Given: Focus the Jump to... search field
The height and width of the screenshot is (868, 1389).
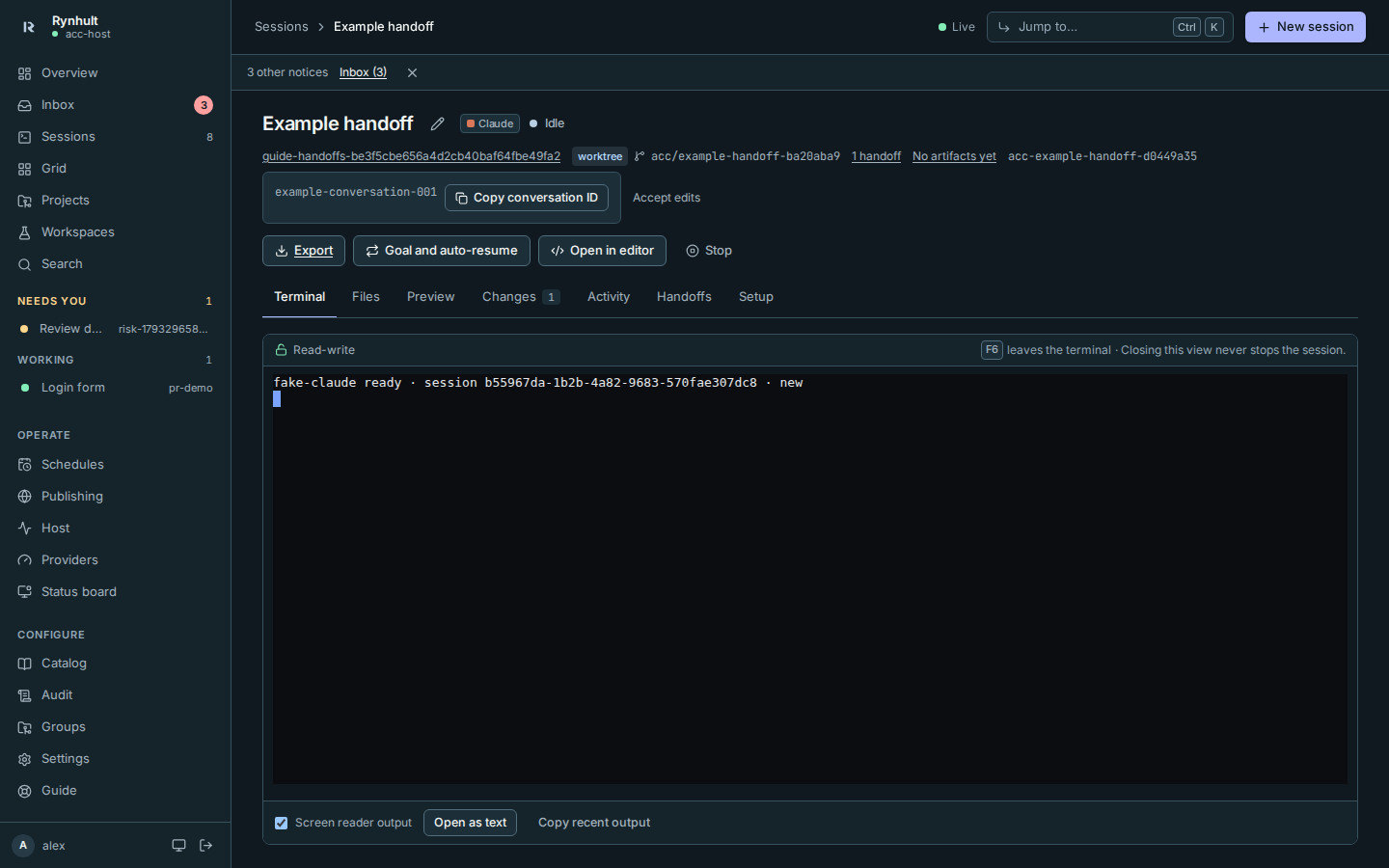Looking at the screenshot, I should click(x=1109, y=27).
